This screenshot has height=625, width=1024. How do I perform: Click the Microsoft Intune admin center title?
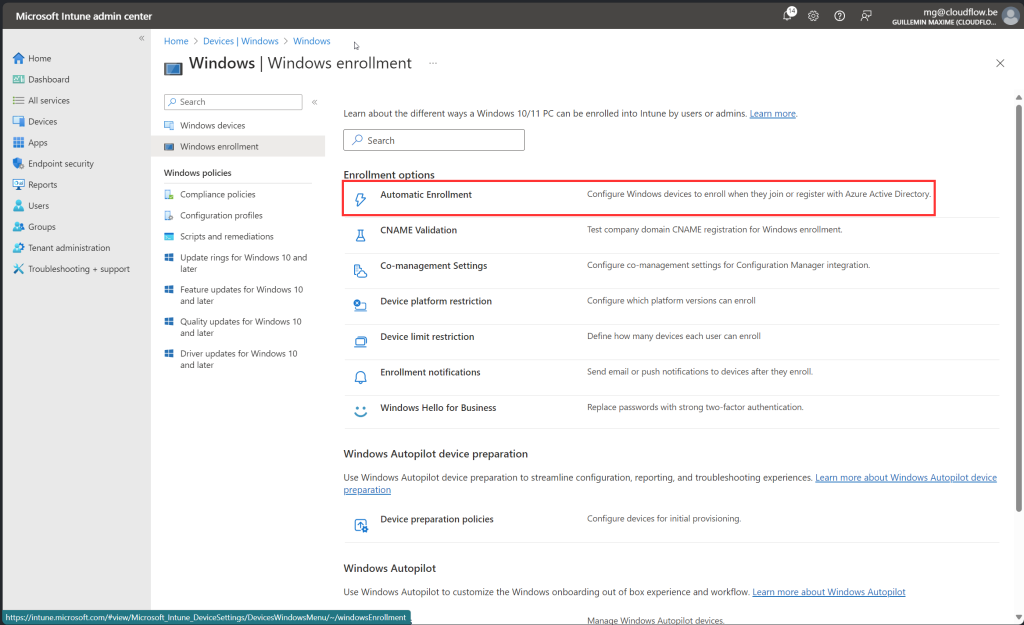84,16
